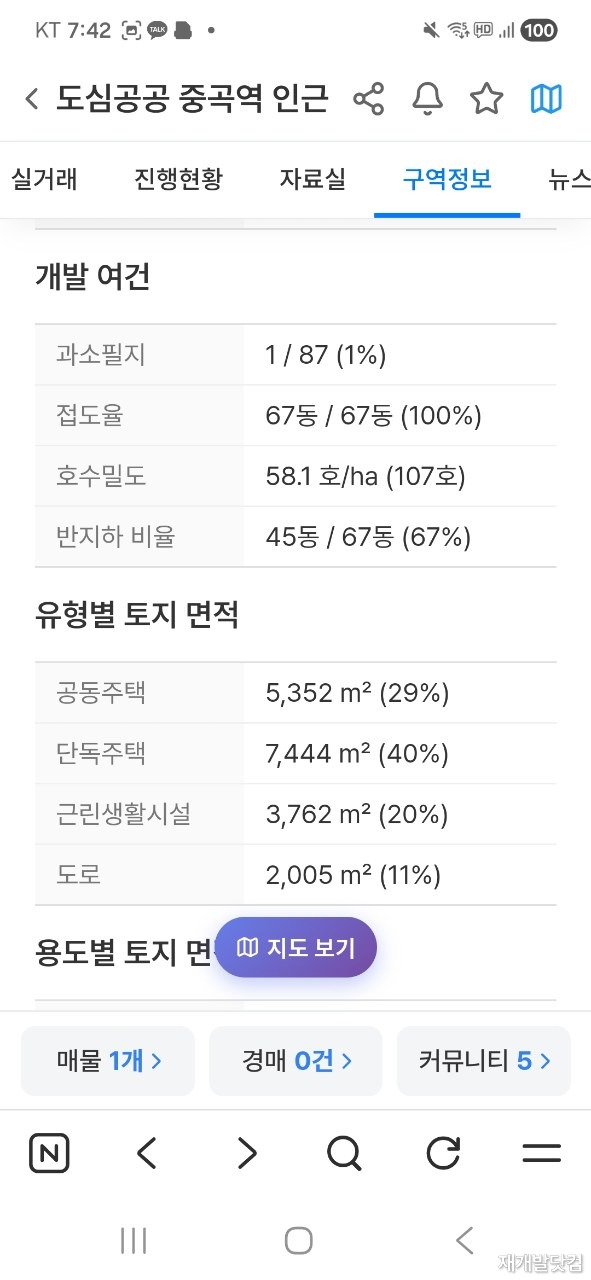This screenshot has height=1280, width=591.
Task: Open 커뮤니티 5 posts
Action: click(x=484, y=1061)
